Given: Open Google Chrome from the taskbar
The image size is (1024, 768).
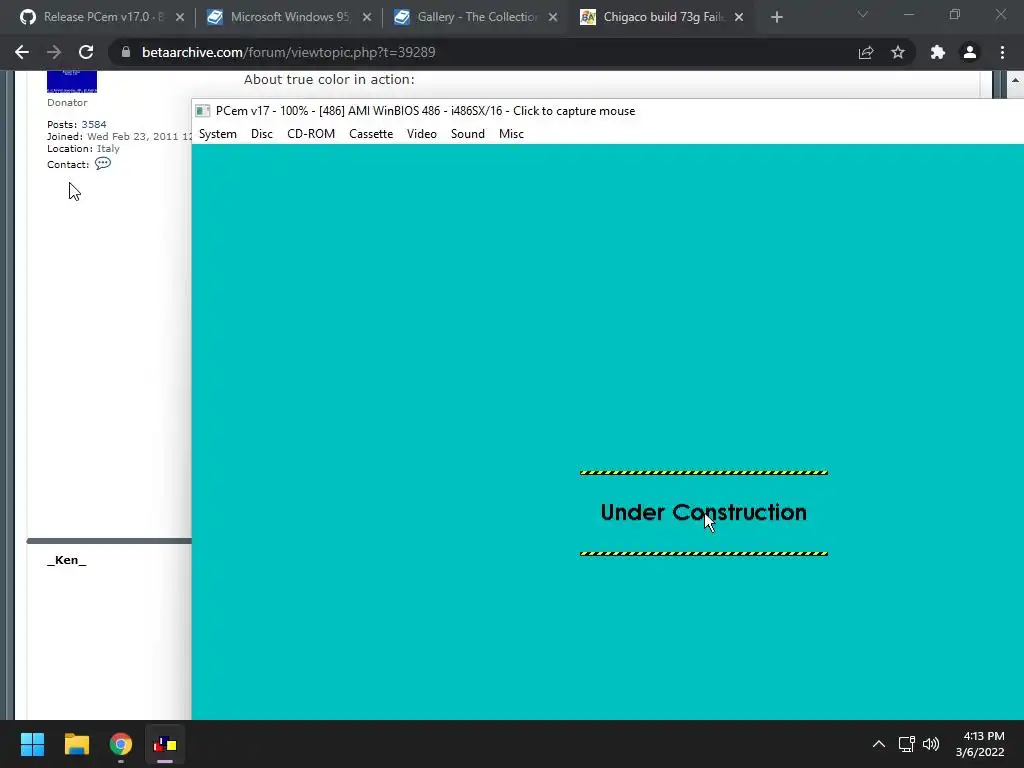Looking at the screenshot, I should 121,744.
